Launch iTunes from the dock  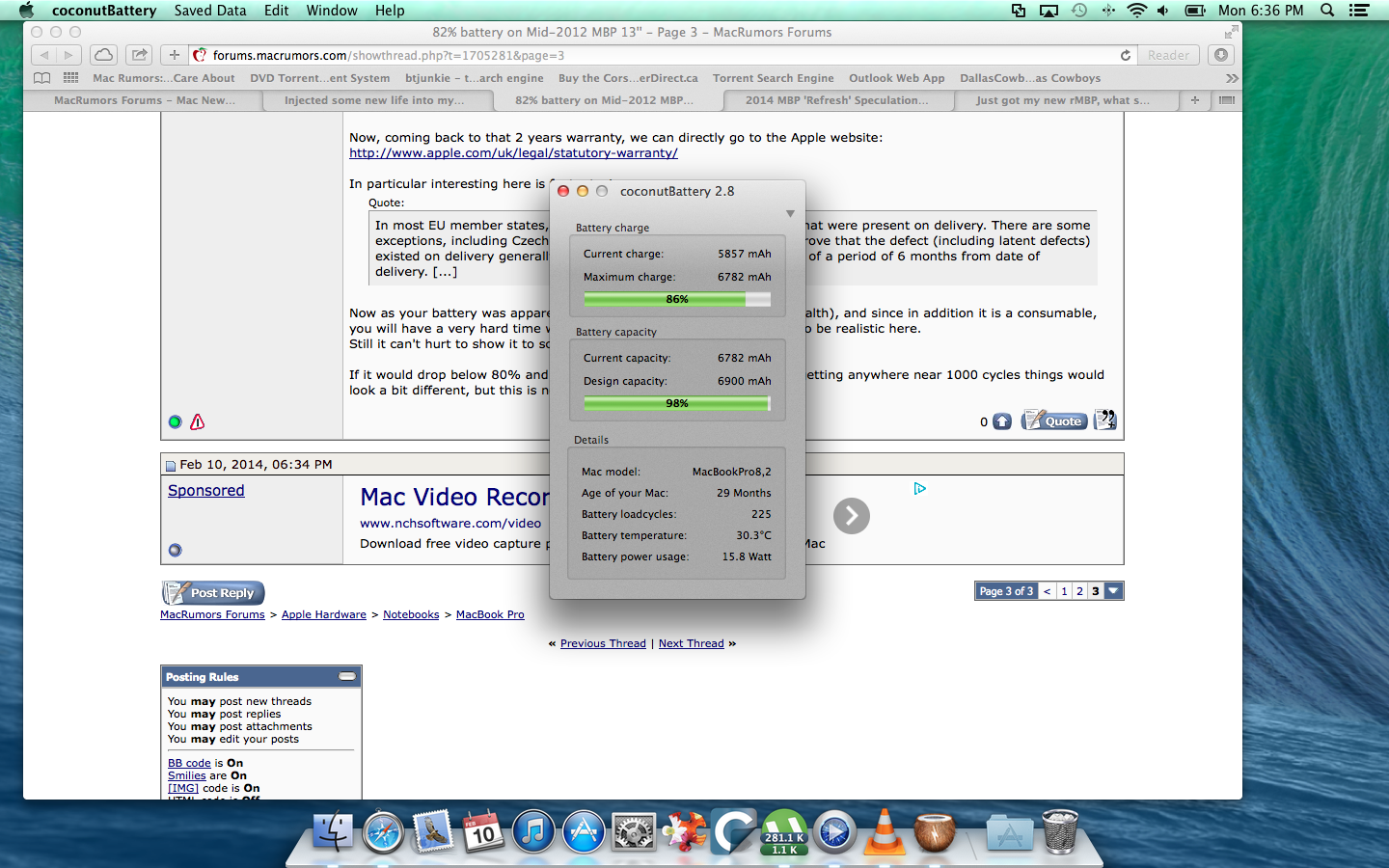coord(533,831)
